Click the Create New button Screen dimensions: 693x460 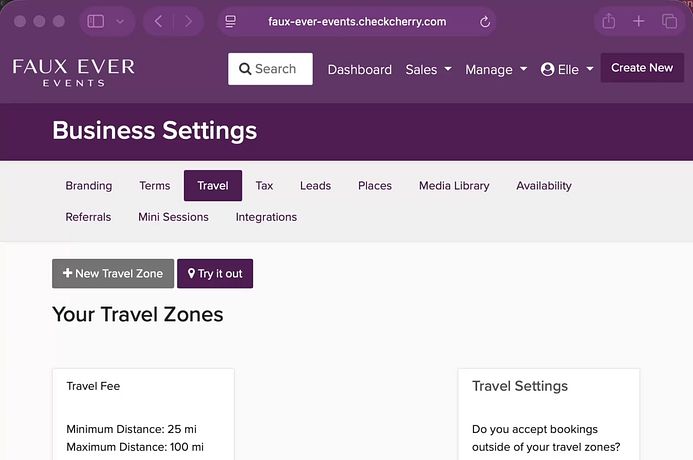642,68
